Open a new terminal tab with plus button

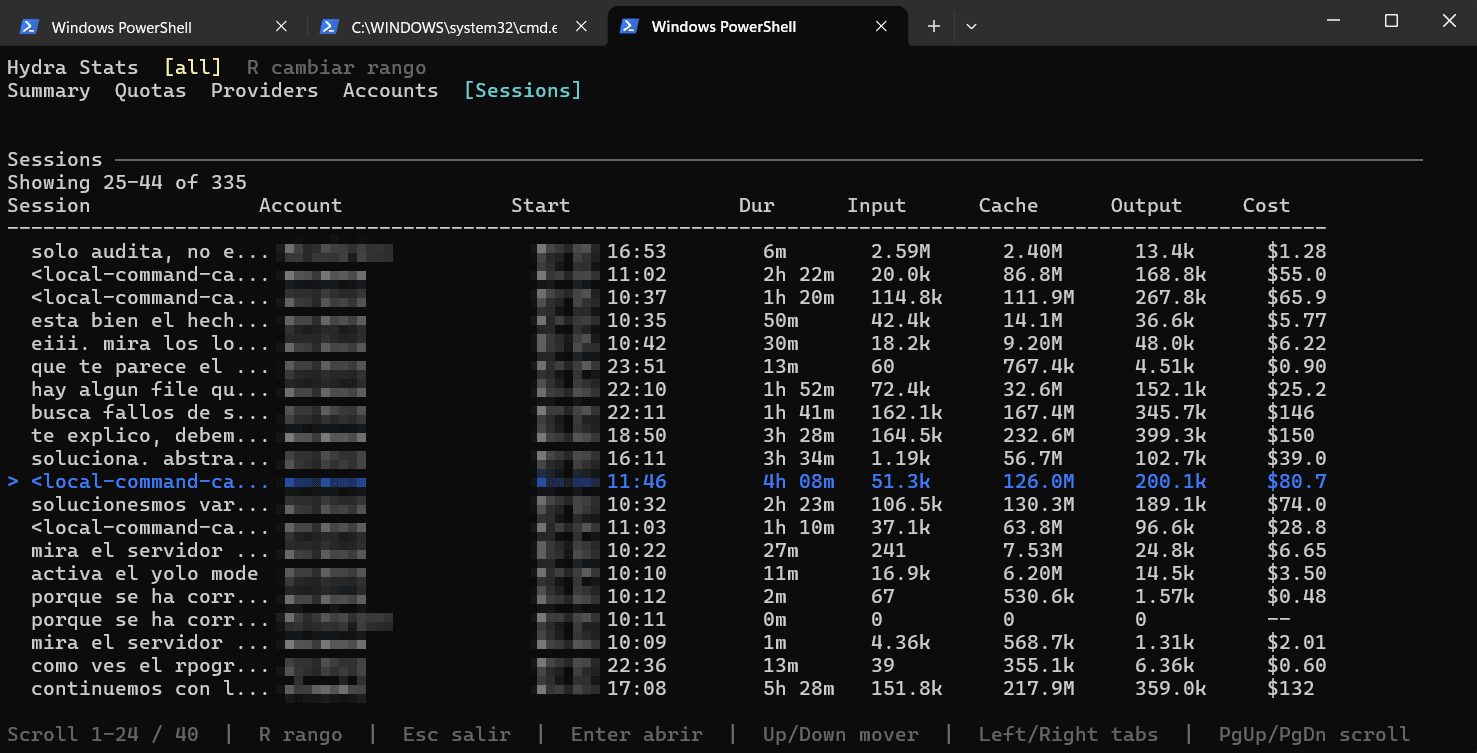tap(933, 27)
